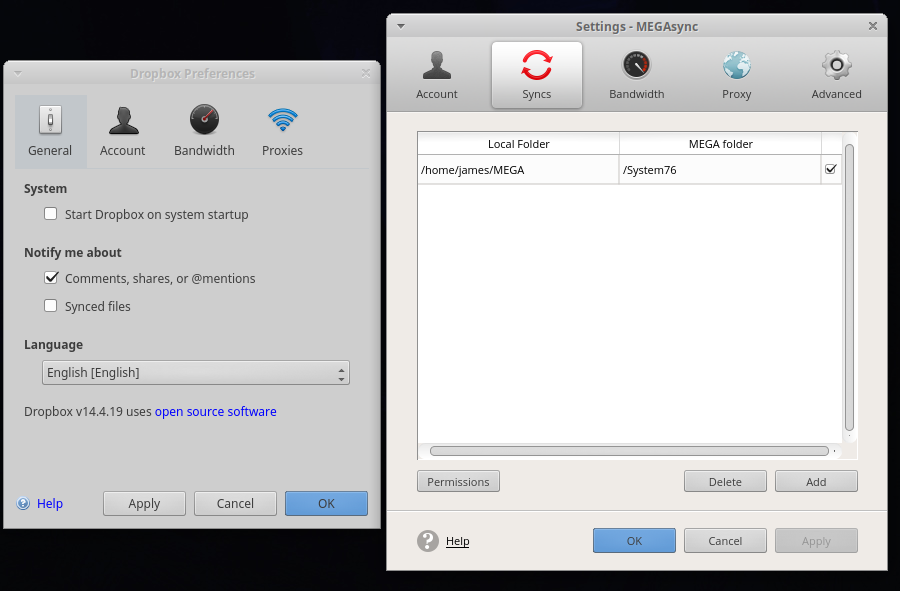
Task: Open Dropbox General preferences icon
Action: click(x=50, y=121)
